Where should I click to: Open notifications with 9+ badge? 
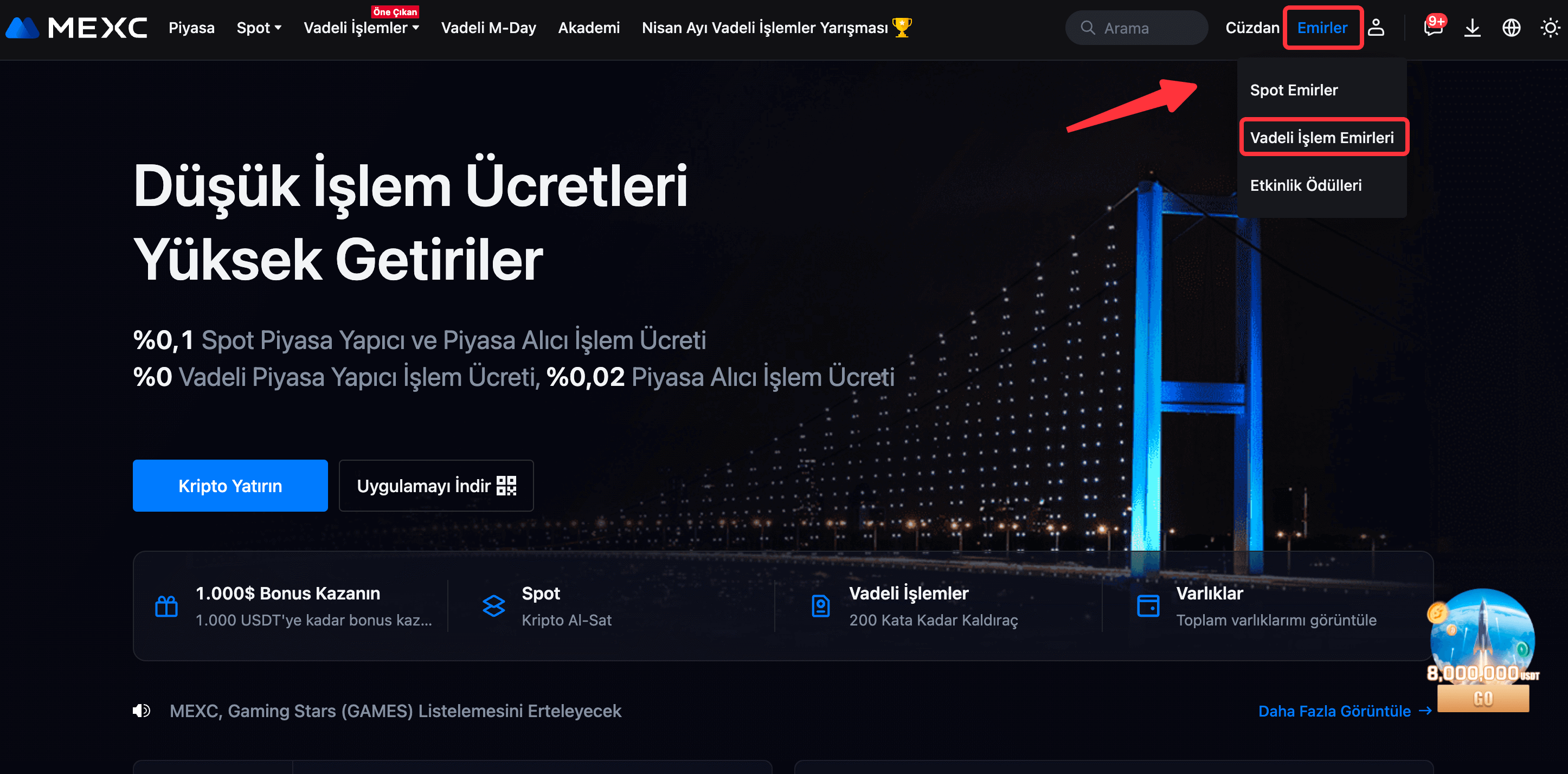point(1433,28)
